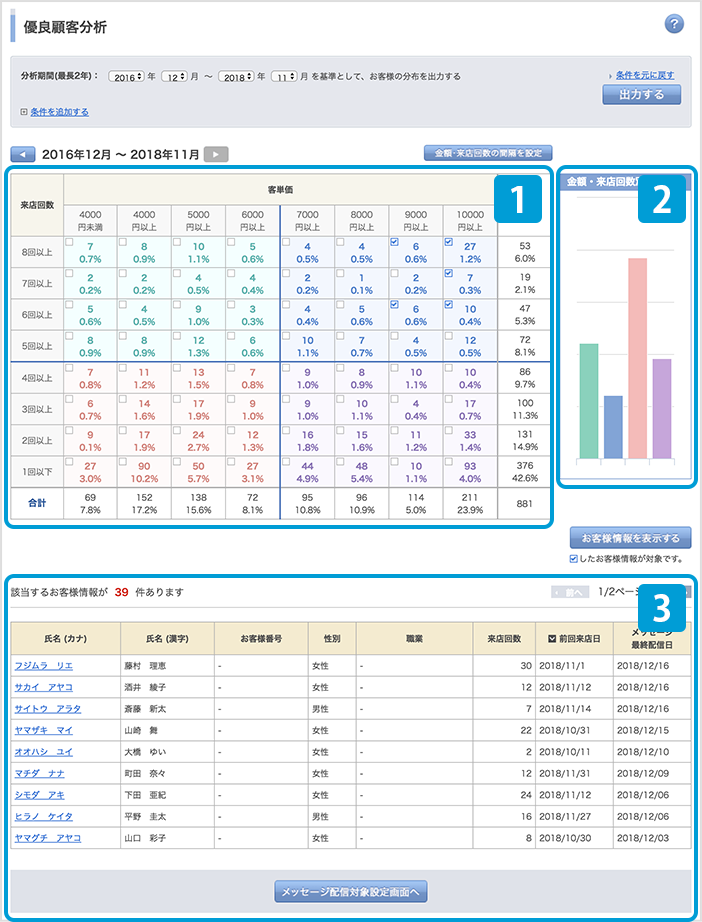Check the 8回以上 4000円未満 cell checkbox
This screenshot has height=922, width=702.
(70, 243)
